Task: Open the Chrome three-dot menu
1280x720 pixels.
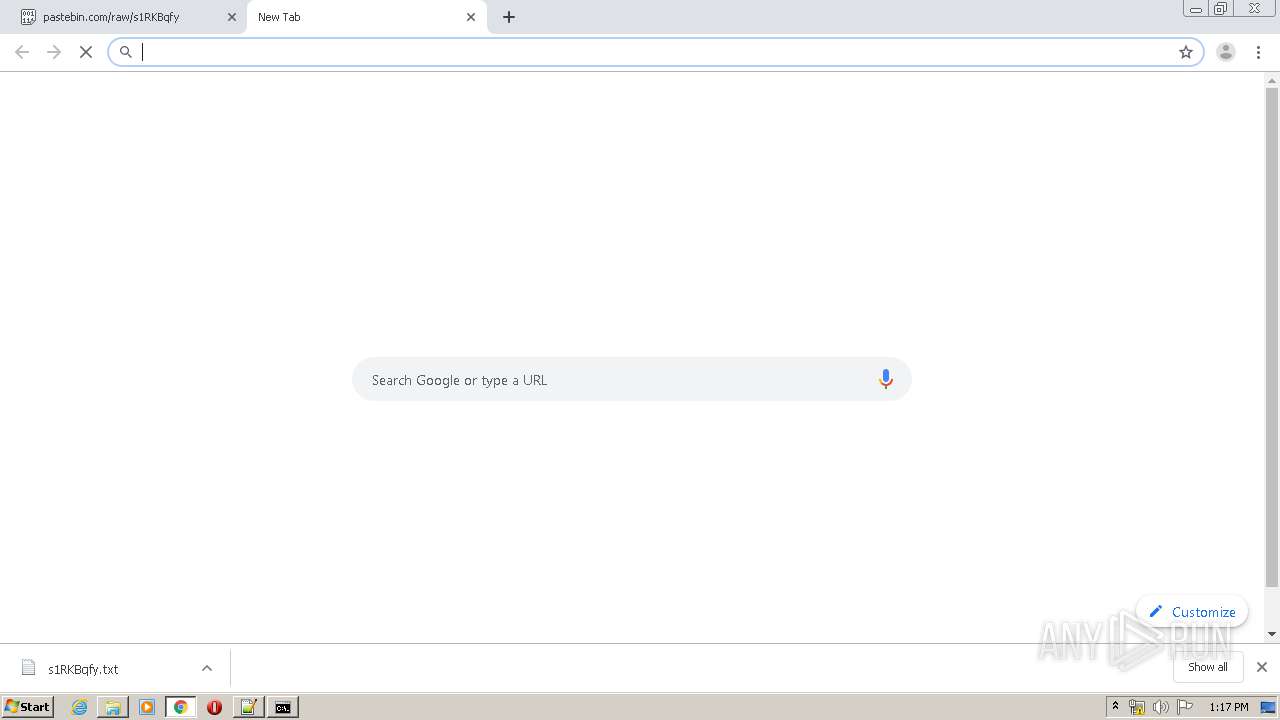Action: [1258, 52]
